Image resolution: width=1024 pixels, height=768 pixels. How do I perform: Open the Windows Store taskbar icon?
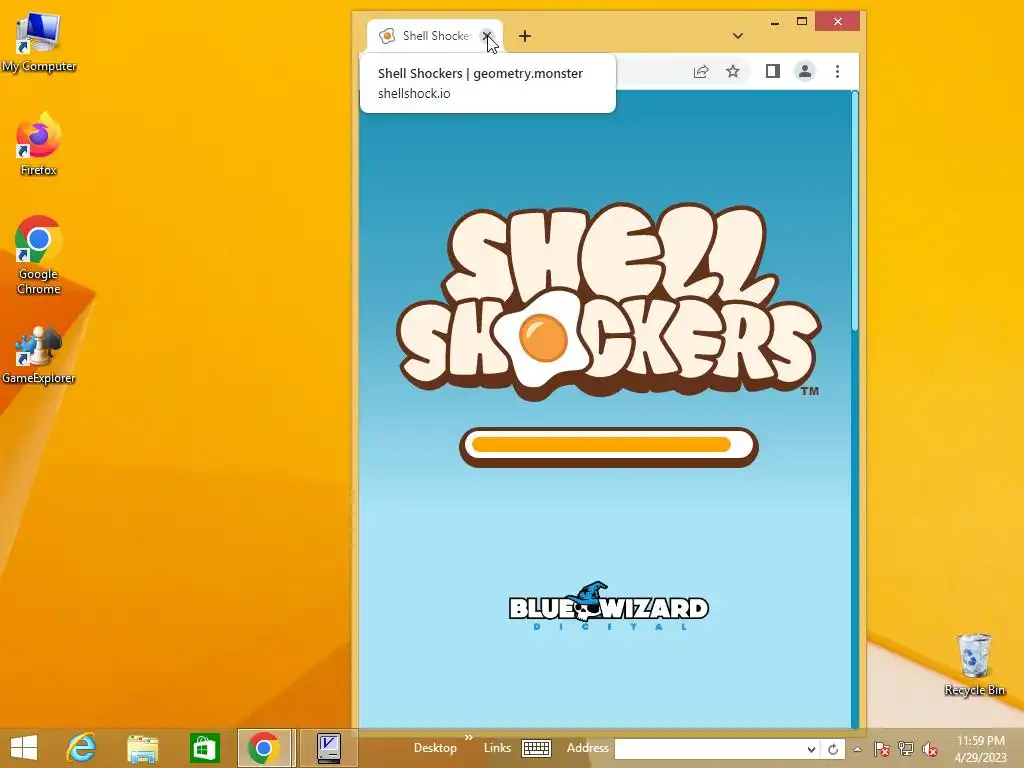pos(204,748)
